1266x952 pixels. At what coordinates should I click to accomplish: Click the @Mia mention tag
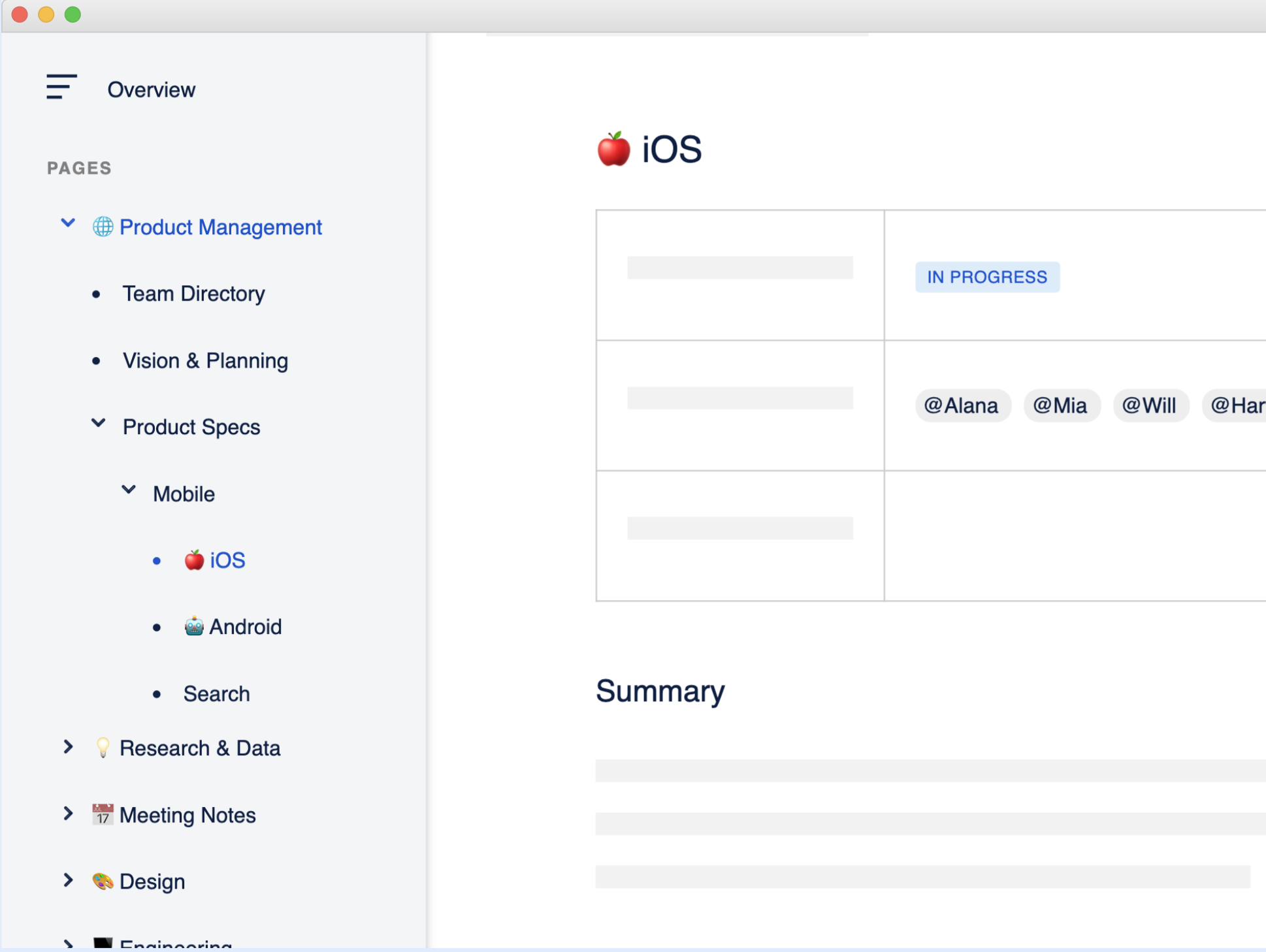point(1061,405)
